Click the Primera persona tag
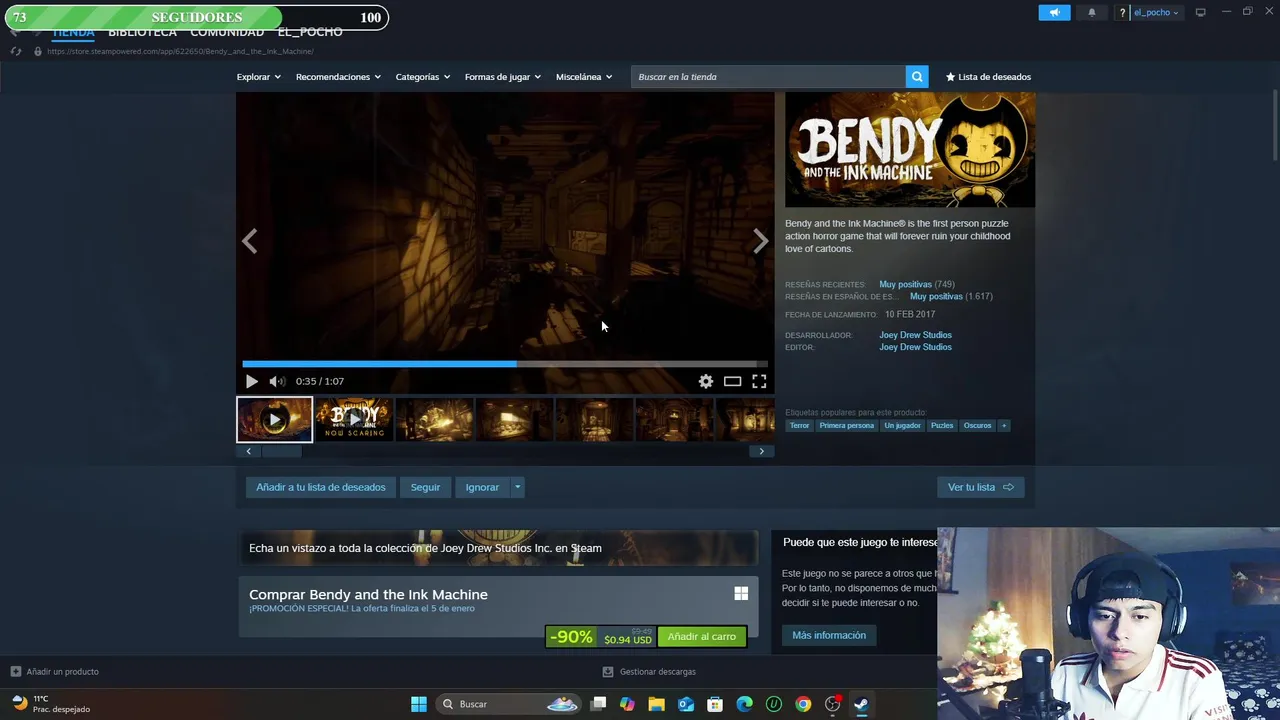 pos(846,425)
